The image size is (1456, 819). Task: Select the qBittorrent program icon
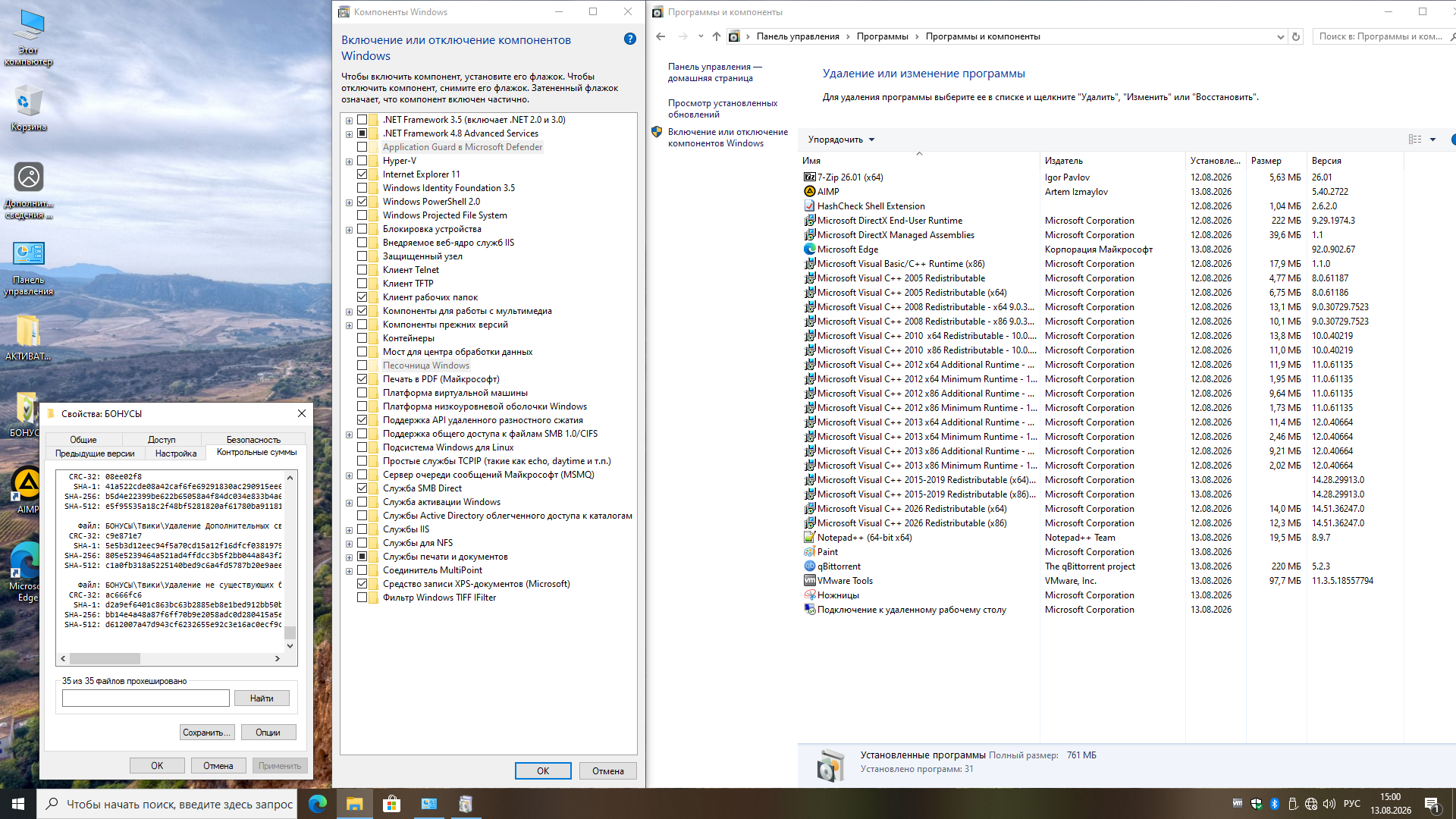pyautogui.click(x=809, y=566)
